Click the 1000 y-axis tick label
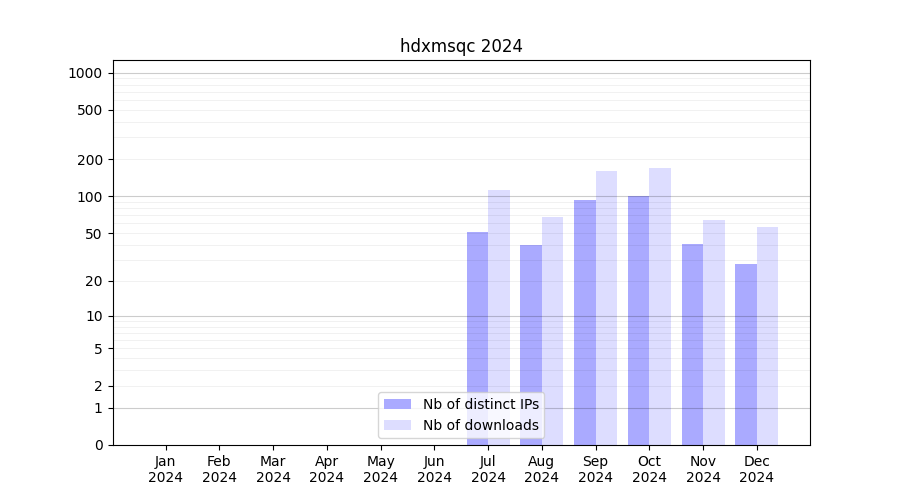 point(85,73)
